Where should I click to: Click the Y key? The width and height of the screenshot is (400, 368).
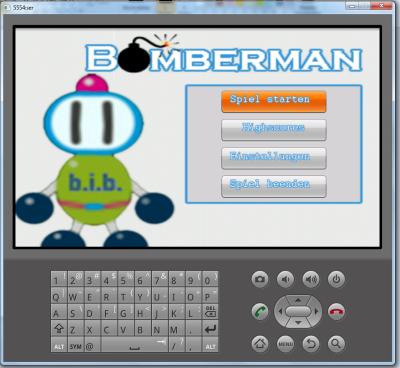(143, 296)
